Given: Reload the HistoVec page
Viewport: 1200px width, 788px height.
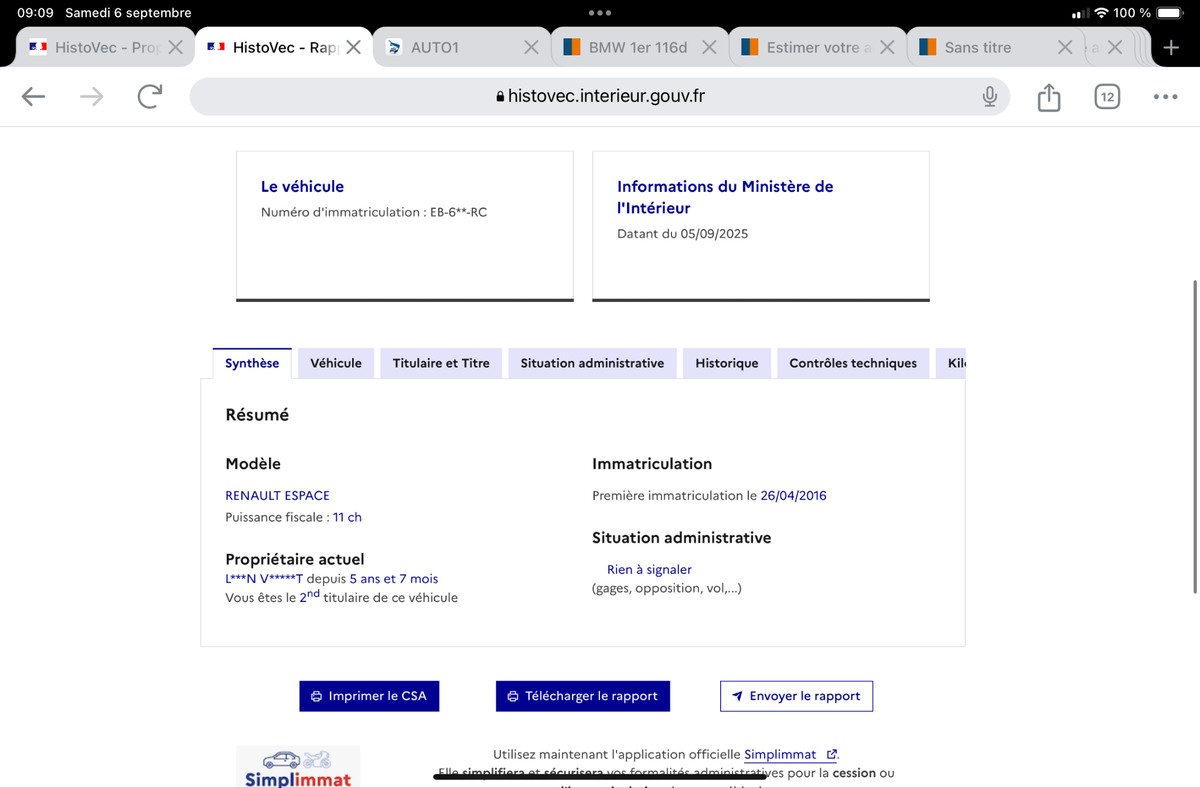Looking at the screenshot, I should [149, 96].
